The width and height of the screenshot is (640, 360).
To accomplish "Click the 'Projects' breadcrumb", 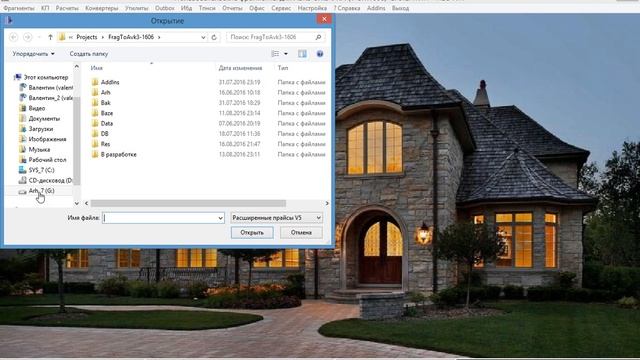I will 87,37.
